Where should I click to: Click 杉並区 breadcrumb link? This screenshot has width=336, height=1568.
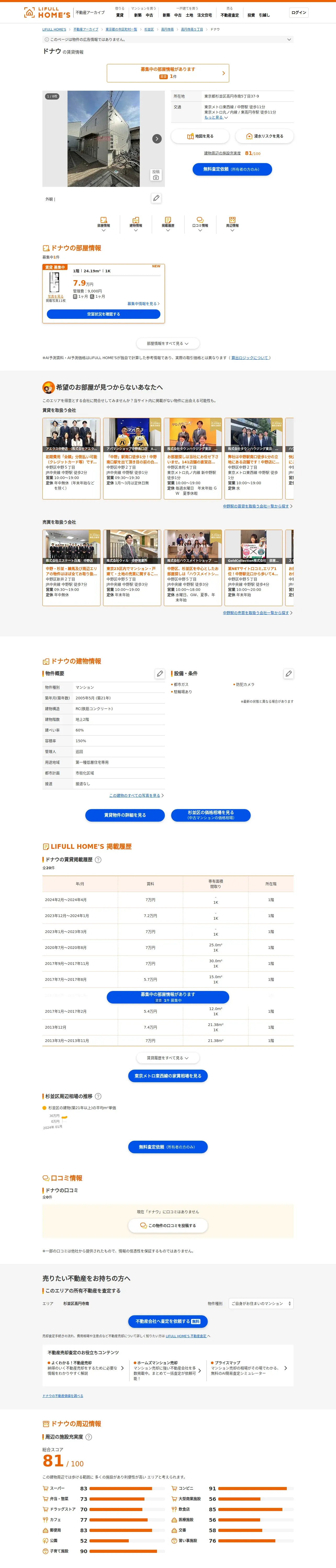149,29
